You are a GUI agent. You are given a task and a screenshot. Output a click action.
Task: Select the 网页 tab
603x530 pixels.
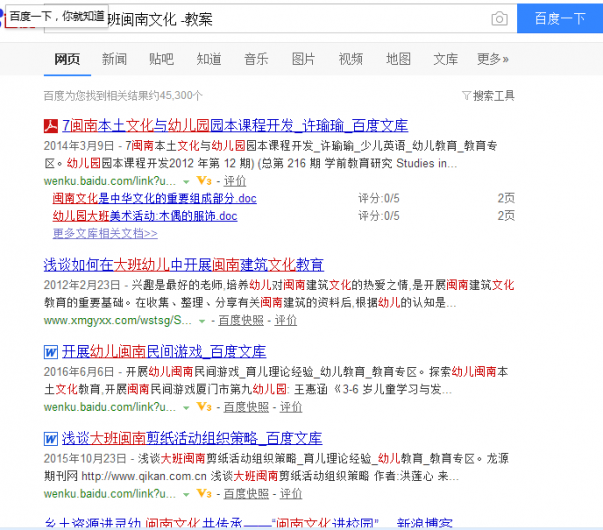(67, 59)
